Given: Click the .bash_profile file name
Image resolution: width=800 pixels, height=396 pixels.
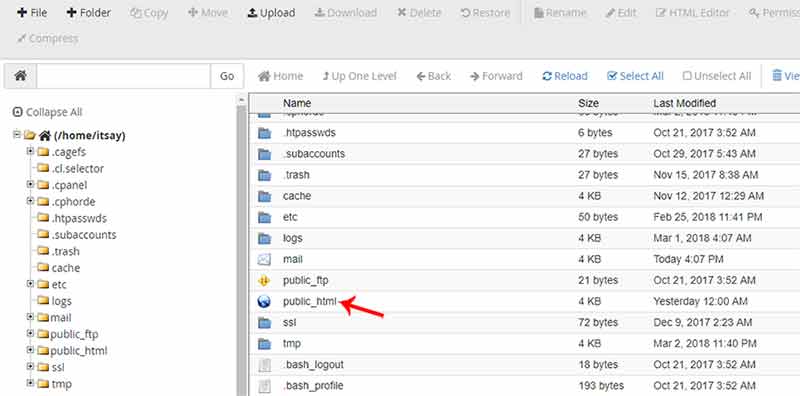Looking at the screenshot, I should (313, 386).
